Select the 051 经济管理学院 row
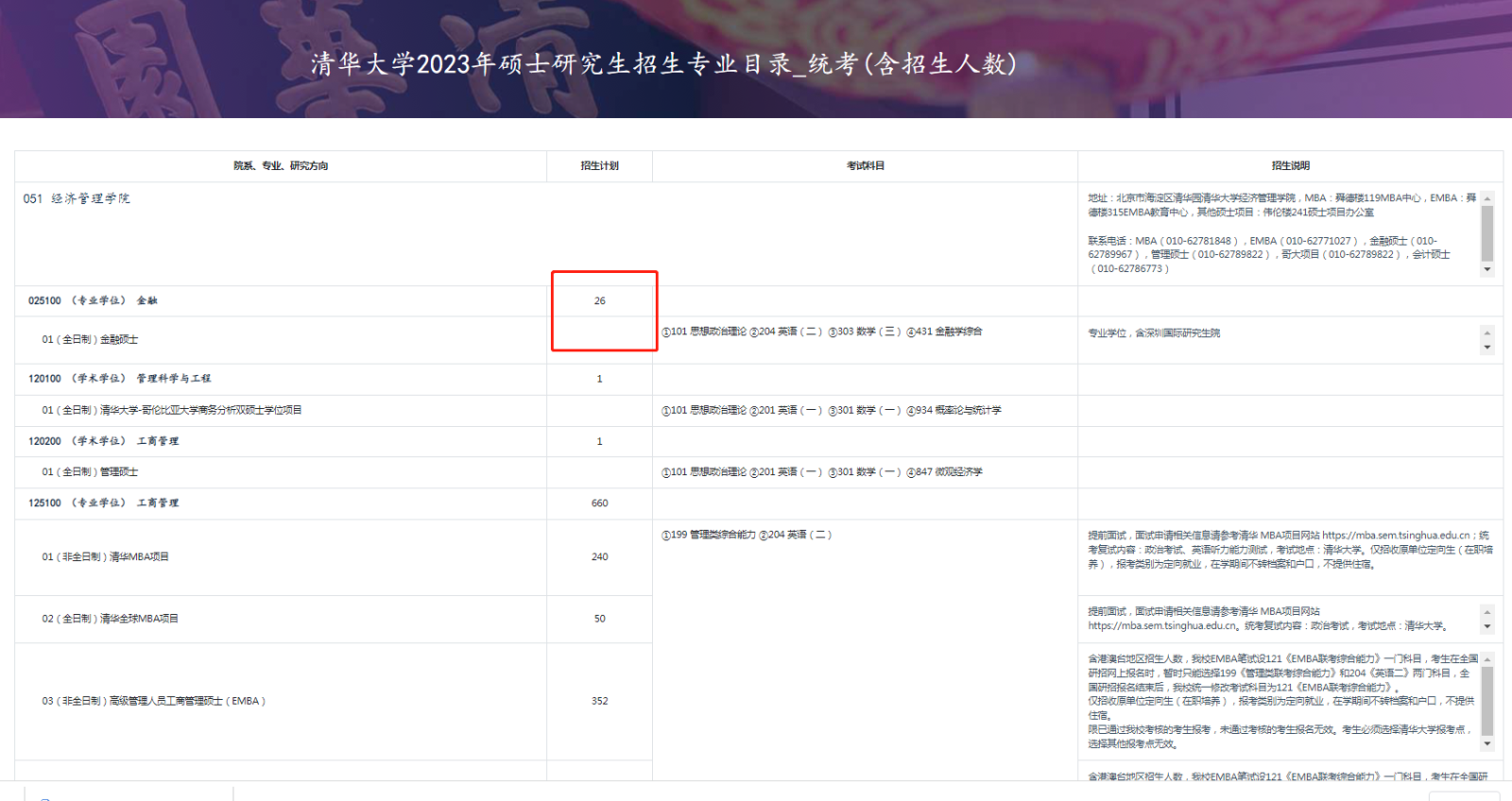The image size is (1512, 801). tap(759, 234)
